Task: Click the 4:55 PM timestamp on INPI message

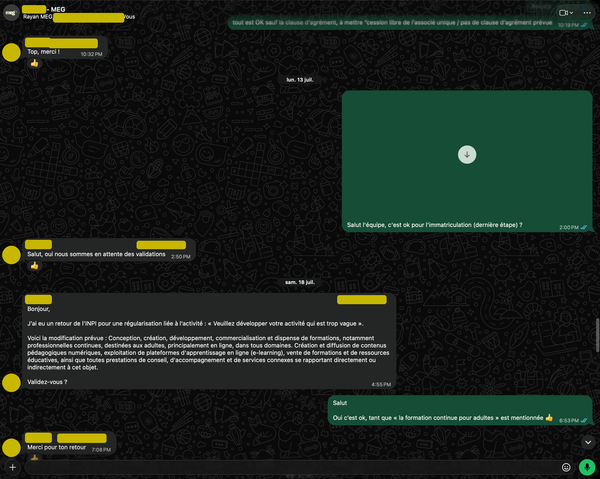Action: coord(381,385)
